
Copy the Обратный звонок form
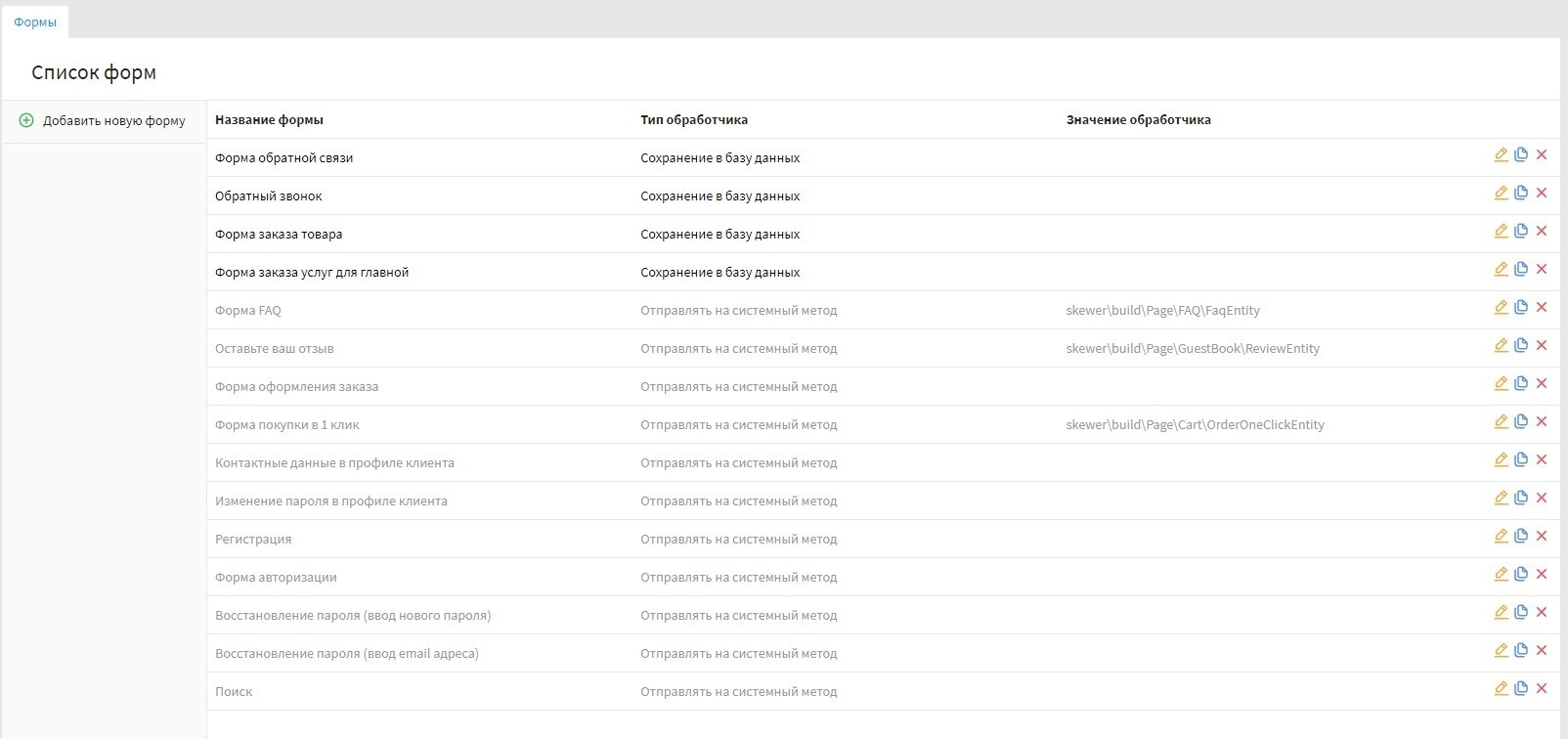pyautogui.click(x=1521, y=193)
